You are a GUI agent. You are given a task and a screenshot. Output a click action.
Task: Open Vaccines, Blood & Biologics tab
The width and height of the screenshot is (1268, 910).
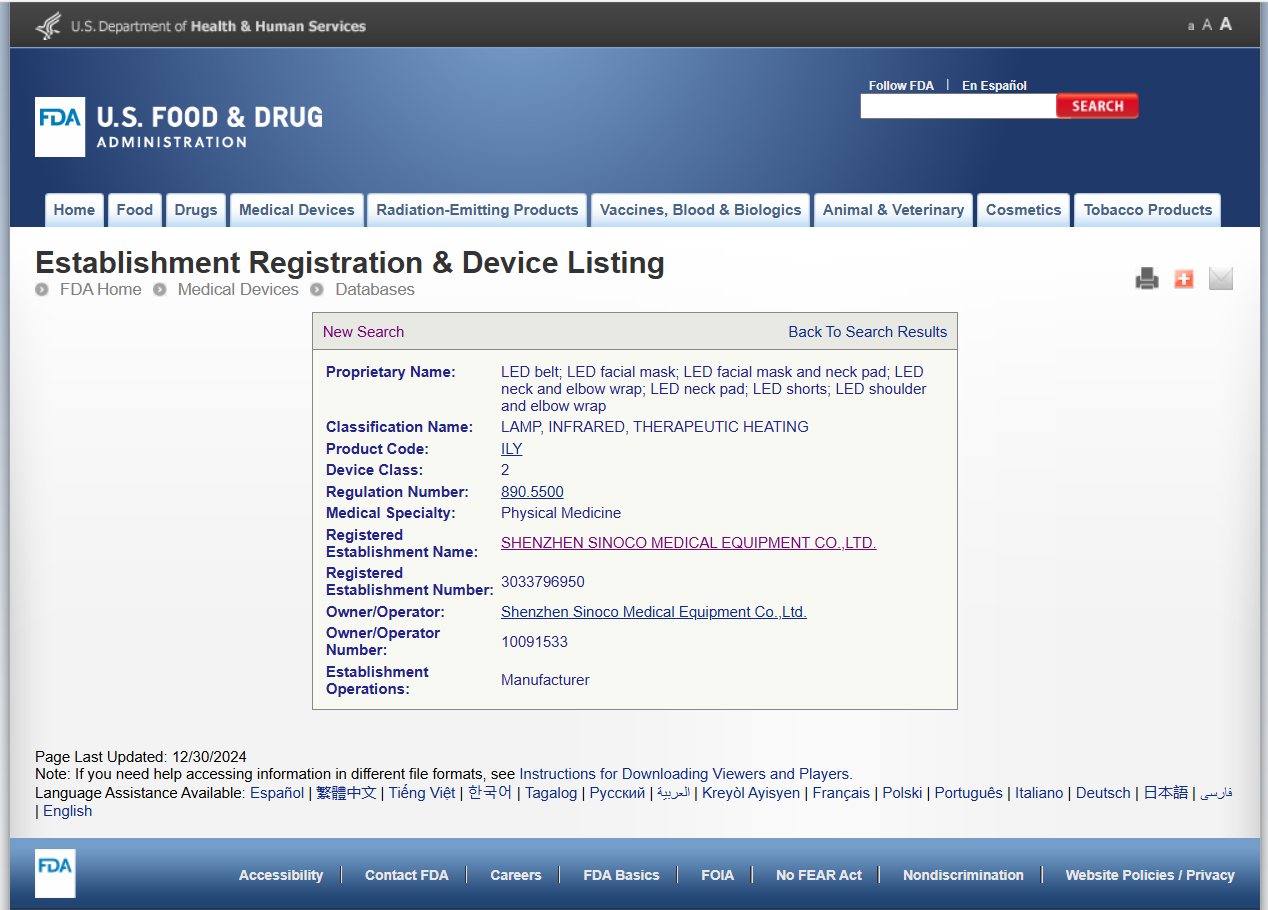(700, 210)
